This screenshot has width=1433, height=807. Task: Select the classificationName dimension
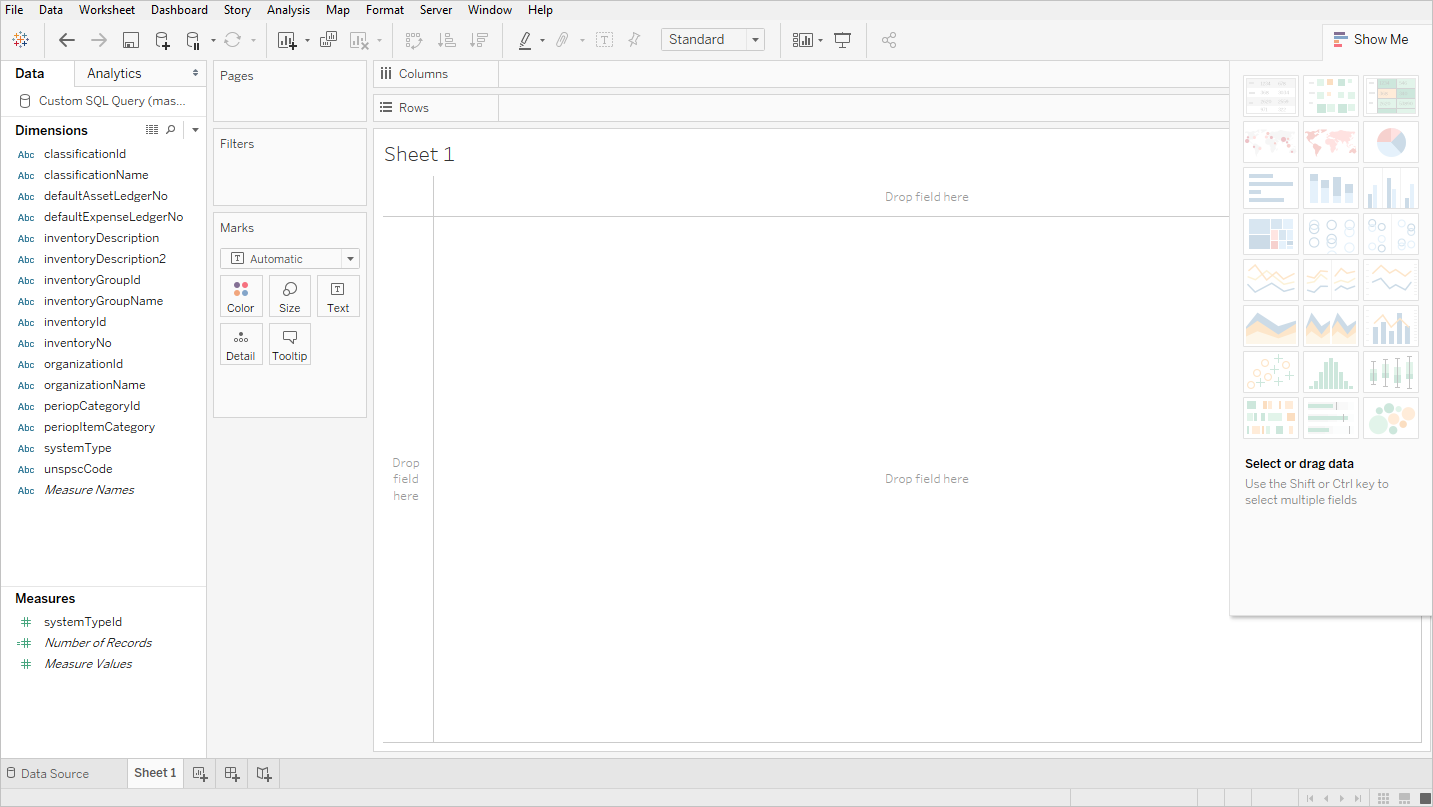coord(96,175)
